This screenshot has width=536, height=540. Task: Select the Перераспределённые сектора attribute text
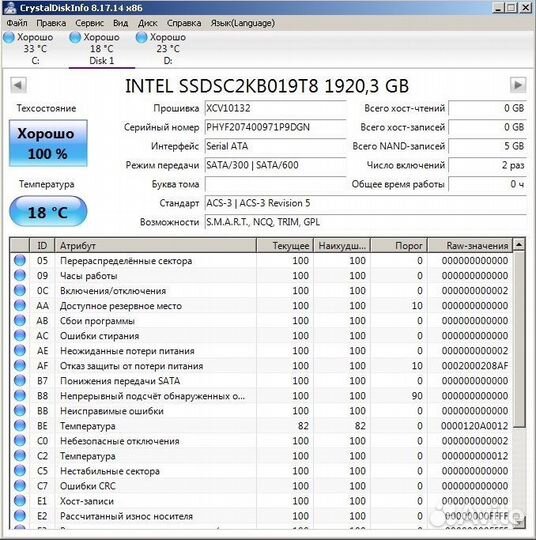tap(126, 261)
